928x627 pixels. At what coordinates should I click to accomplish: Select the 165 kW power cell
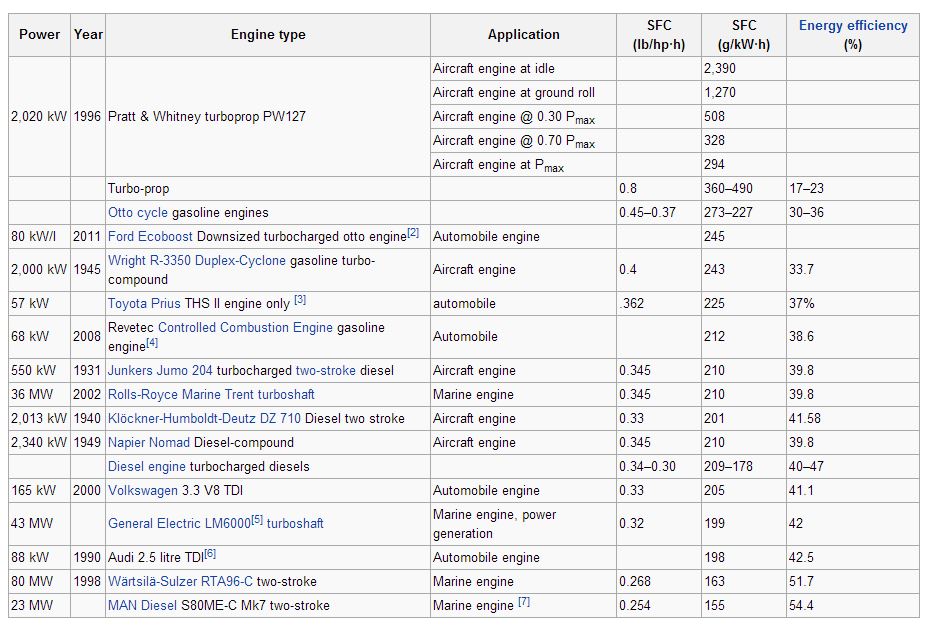(39, 491)
